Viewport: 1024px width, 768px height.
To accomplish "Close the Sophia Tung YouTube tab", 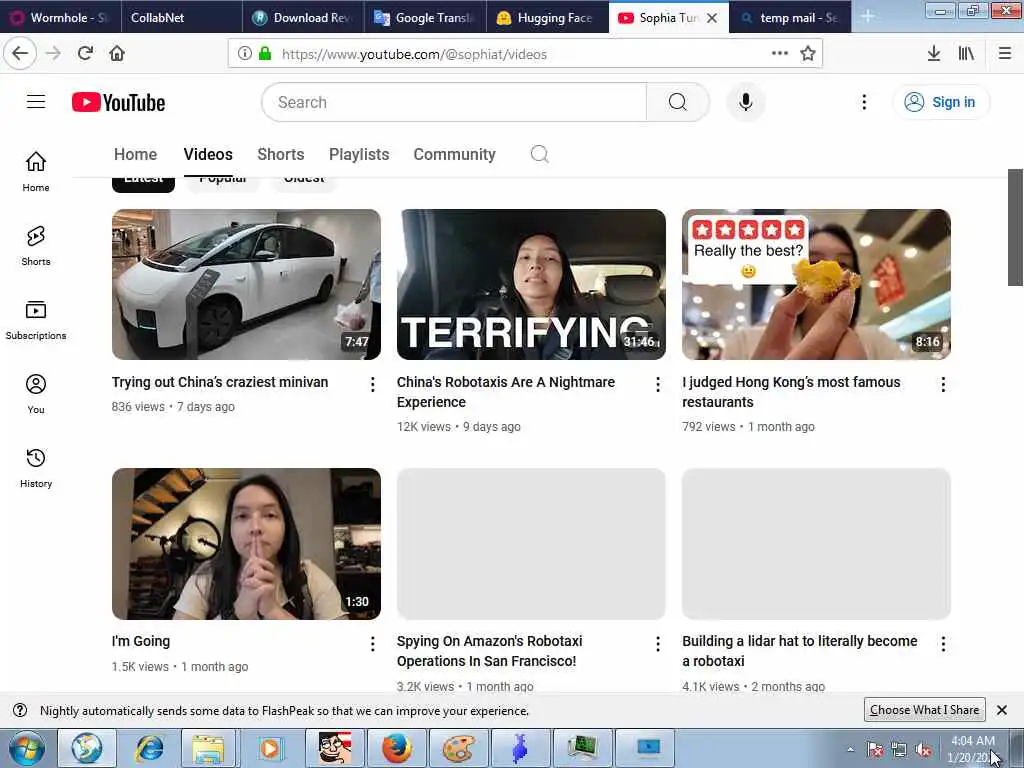I will 712,18.
